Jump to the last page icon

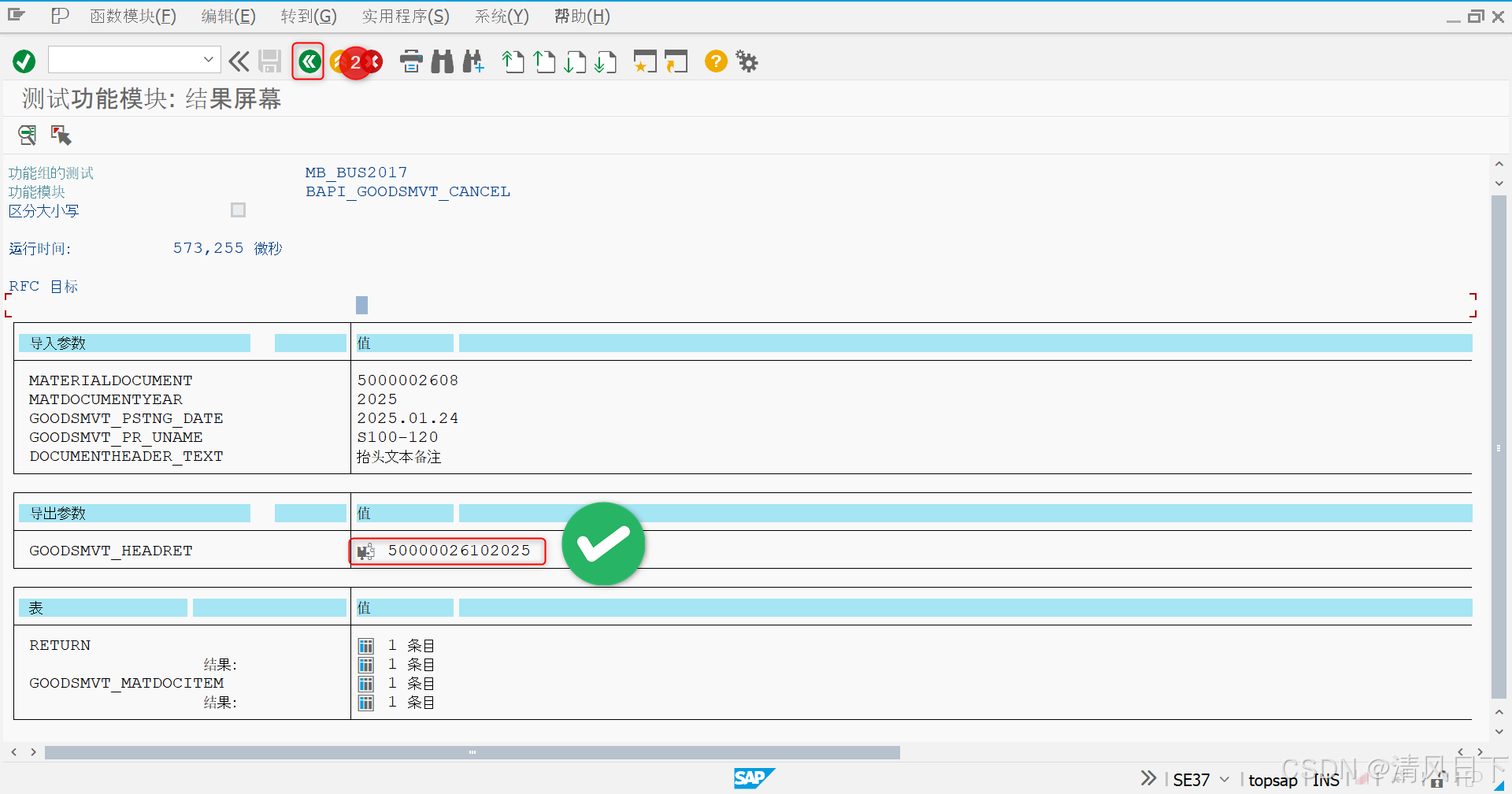pos(606,61)
